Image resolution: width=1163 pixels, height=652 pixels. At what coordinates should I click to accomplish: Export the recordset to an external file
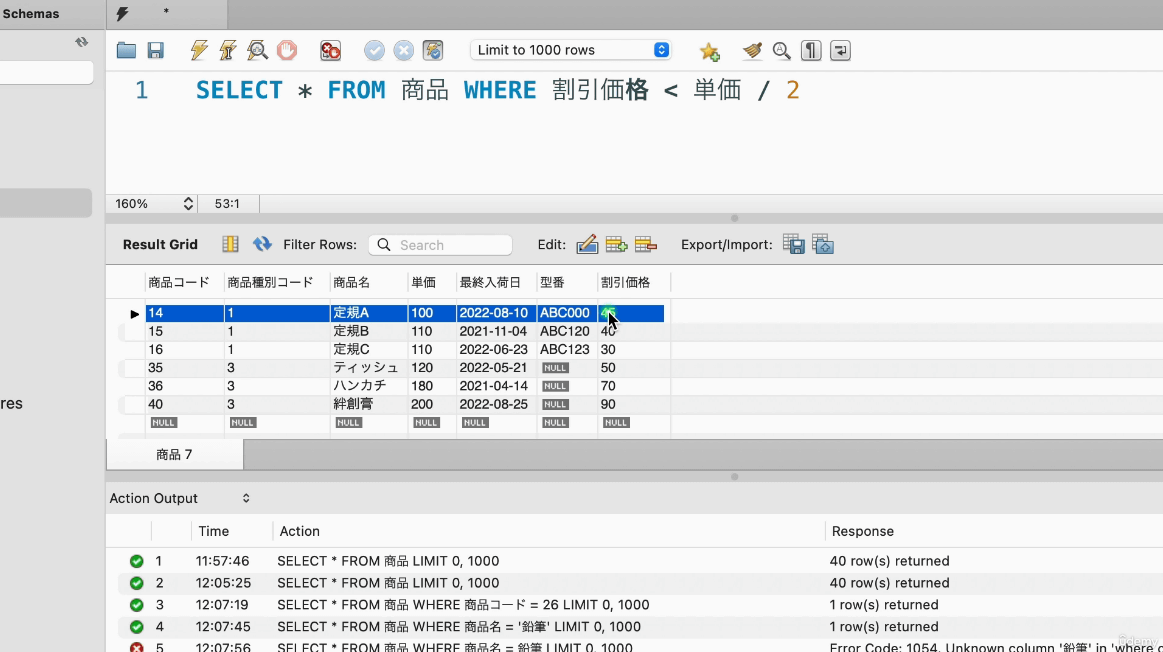click(x=793, y=244)
